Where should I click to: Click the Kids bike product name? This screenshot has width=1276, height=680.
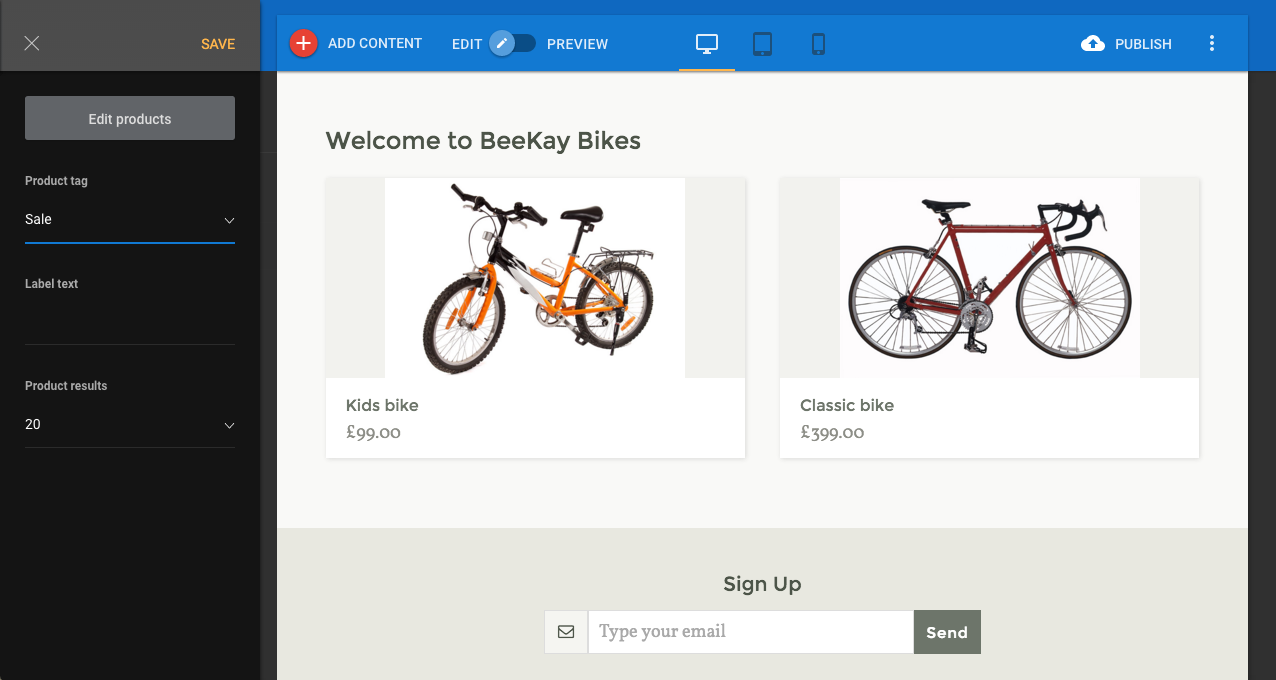tap(382, 405)
